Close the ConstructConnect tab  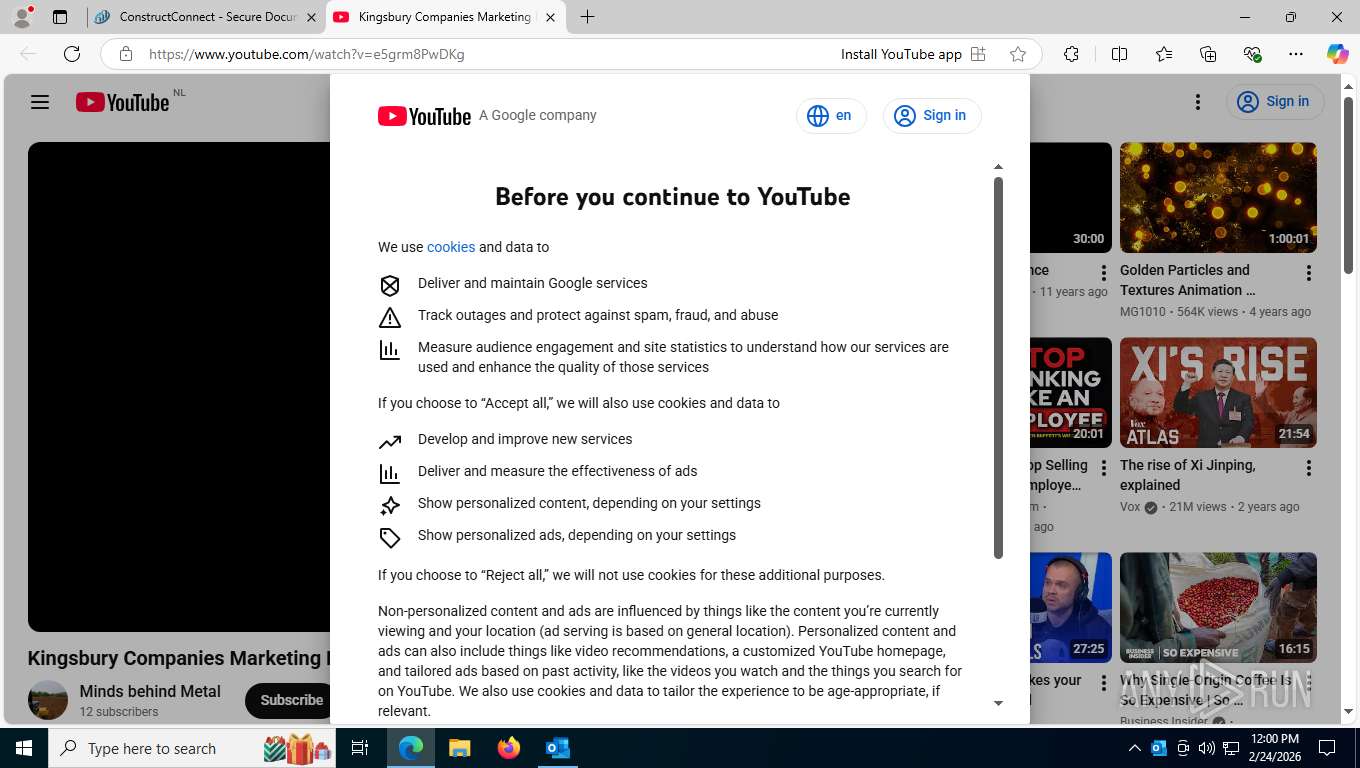click(311, 17)
